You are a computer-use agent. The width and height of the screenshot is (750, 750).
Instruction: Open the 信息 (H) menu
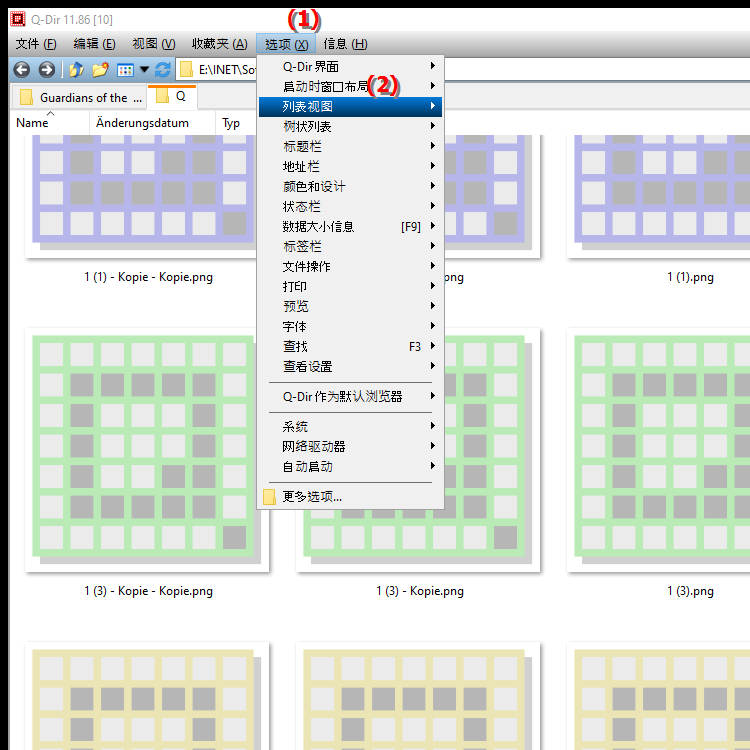[345, 44]
